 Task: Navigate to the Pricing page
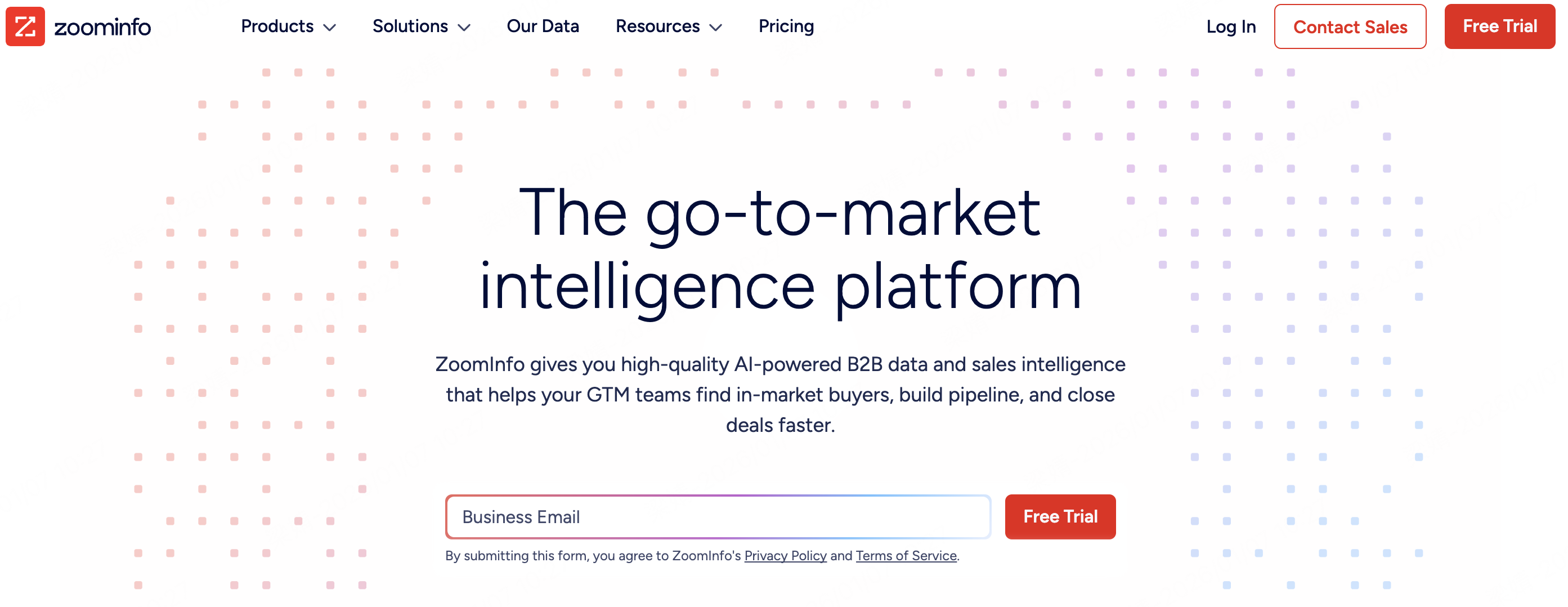tap(786, 26)
